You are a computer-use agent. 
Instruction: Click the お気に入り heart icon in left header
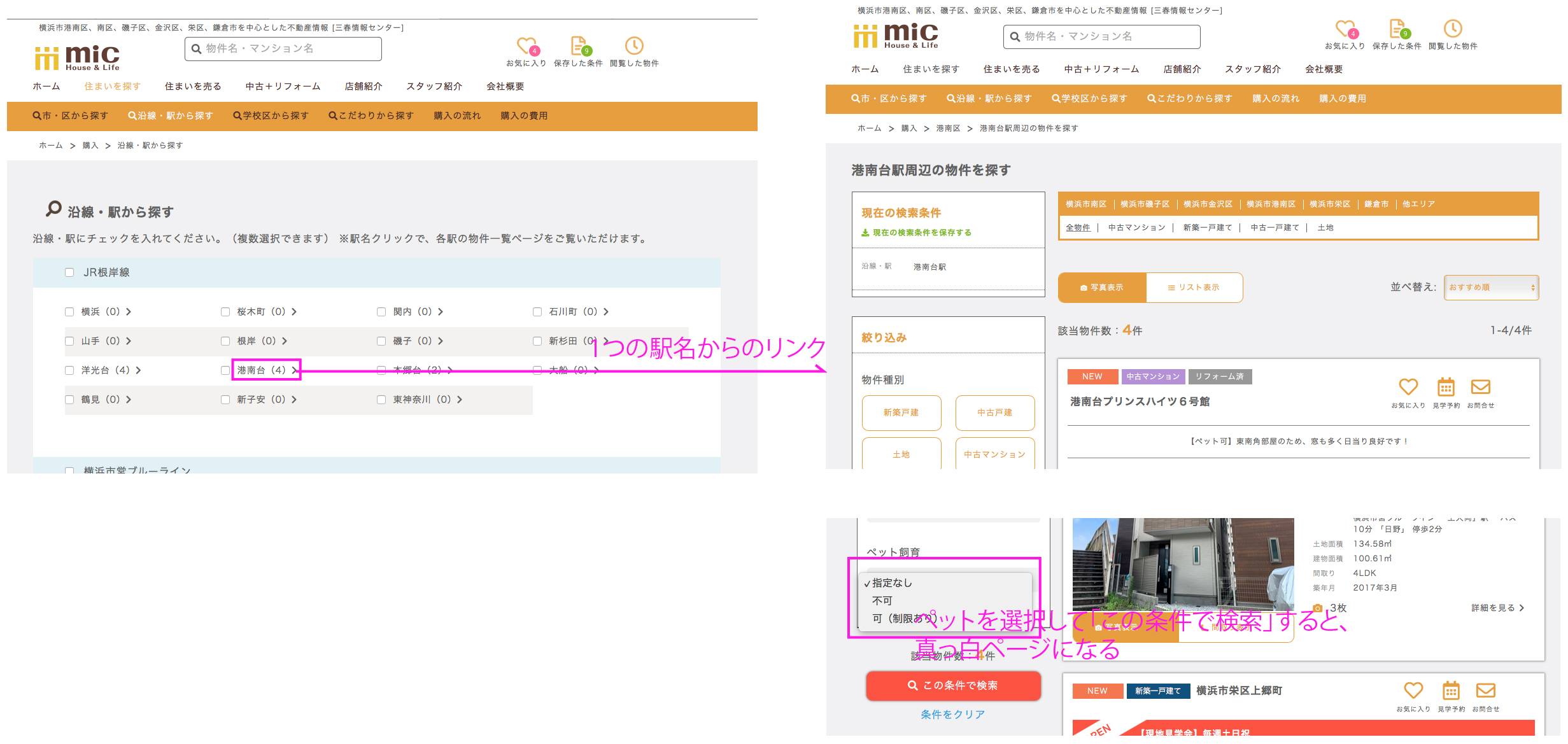[x=526, y=46]
